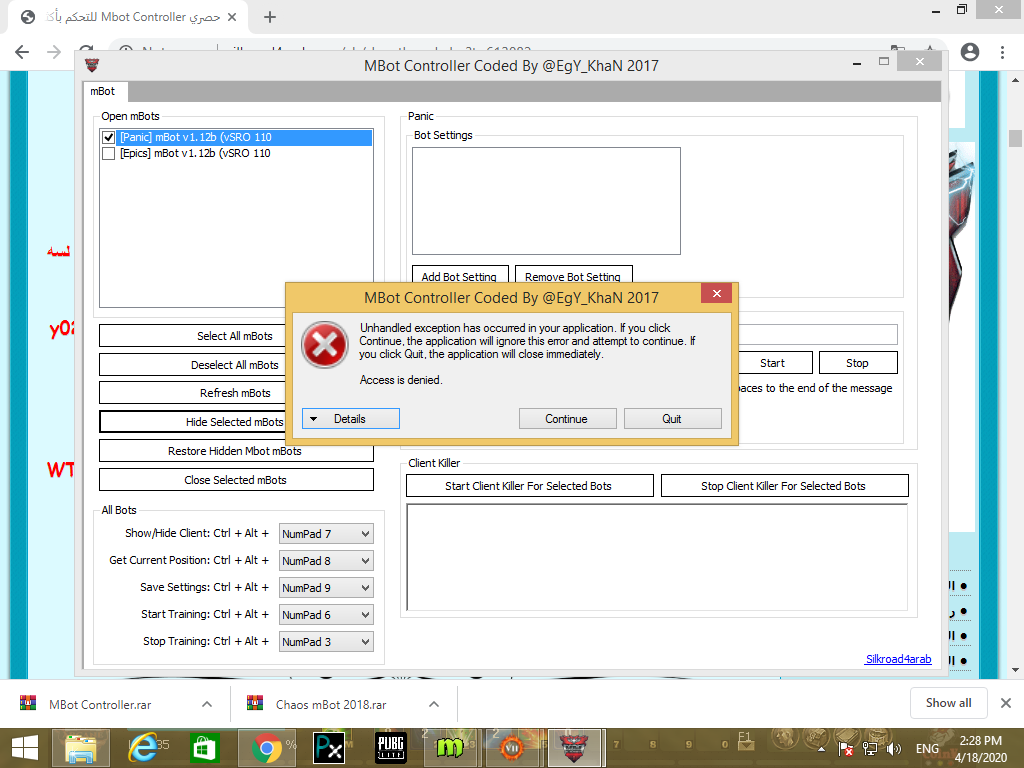Viewport: 1024px width, 768px height.
Task: Click Add Bot Setting button
Action: (x=460, y=274)
